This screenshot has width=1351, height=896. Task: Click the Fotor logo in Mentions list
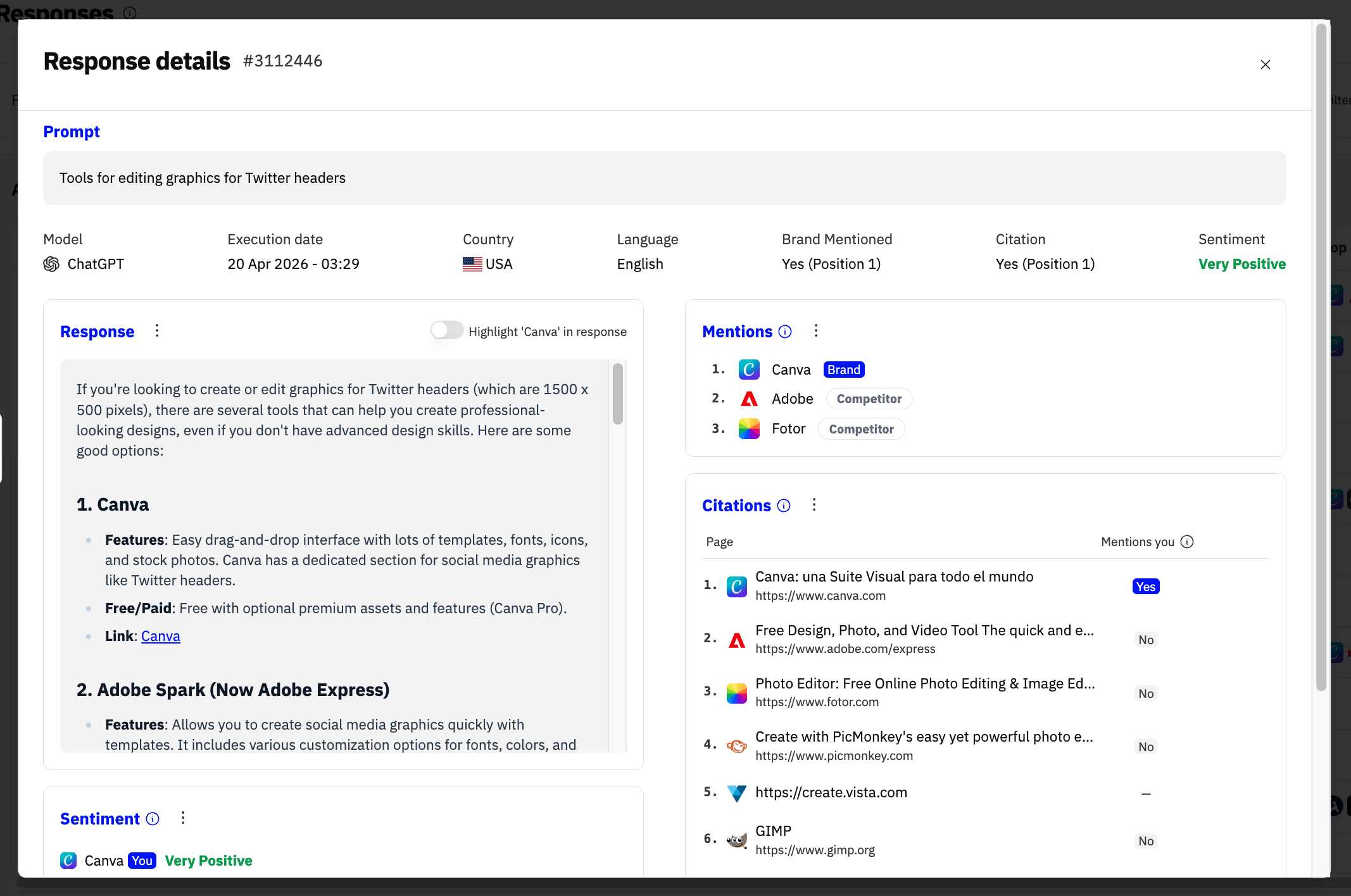[749, 429]
